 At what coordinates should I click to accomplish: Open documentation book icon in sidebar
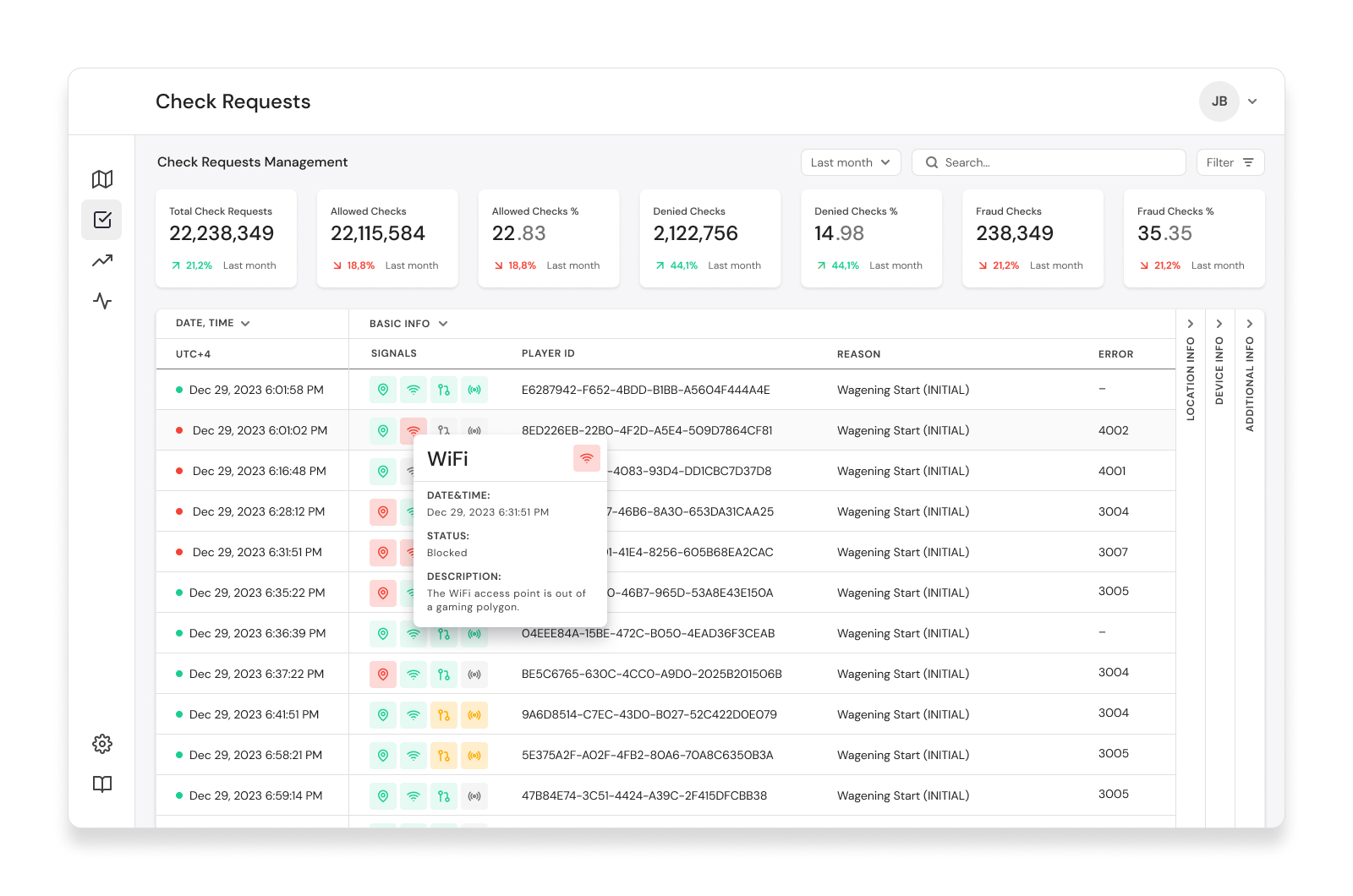[x=102, y=784]
